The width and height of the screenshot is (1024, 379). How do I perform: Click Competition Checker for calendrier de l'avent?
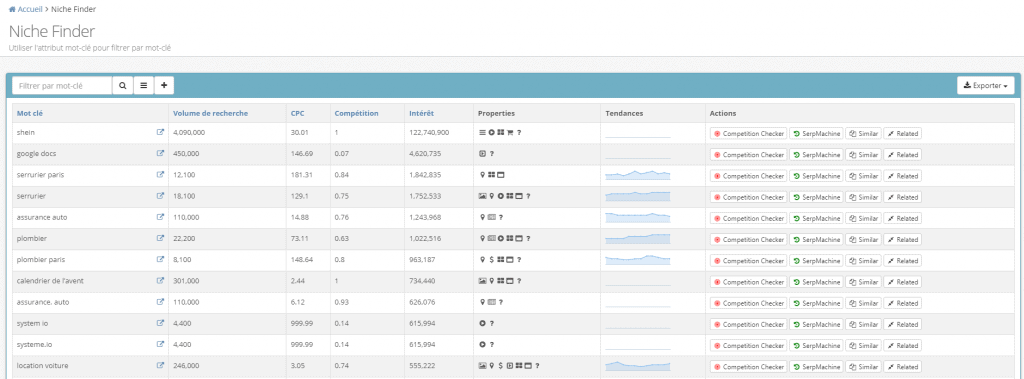point(748,282)
